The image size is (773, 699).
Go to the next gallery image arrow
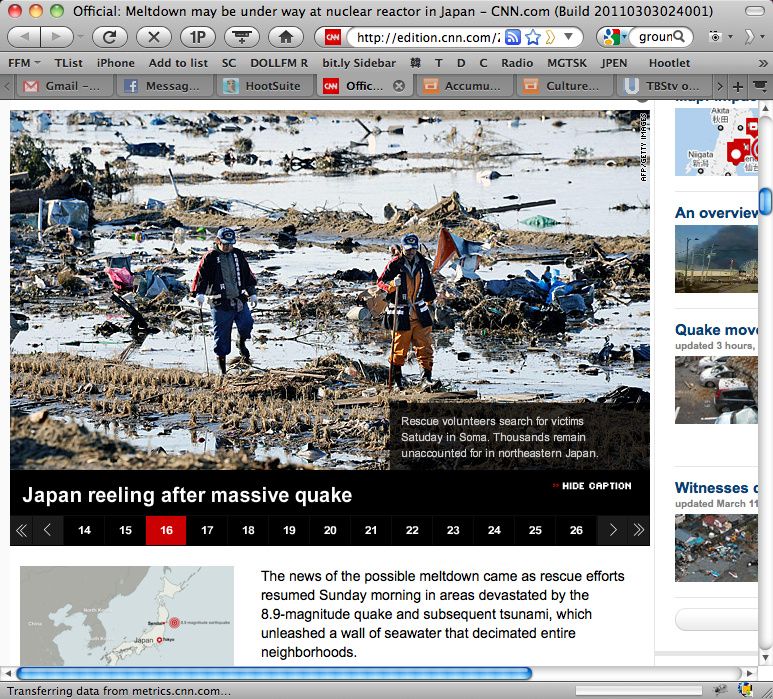613,530
